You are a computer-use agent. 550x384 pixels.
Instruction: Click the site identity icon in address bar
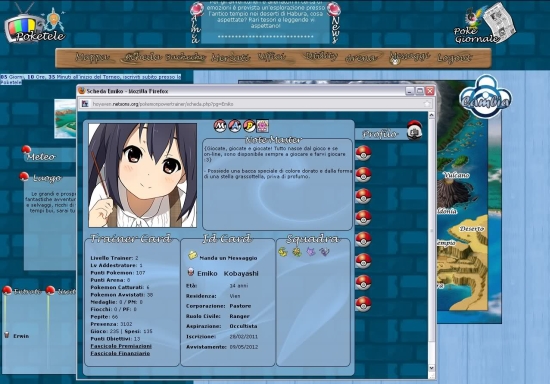pos(85,104)
